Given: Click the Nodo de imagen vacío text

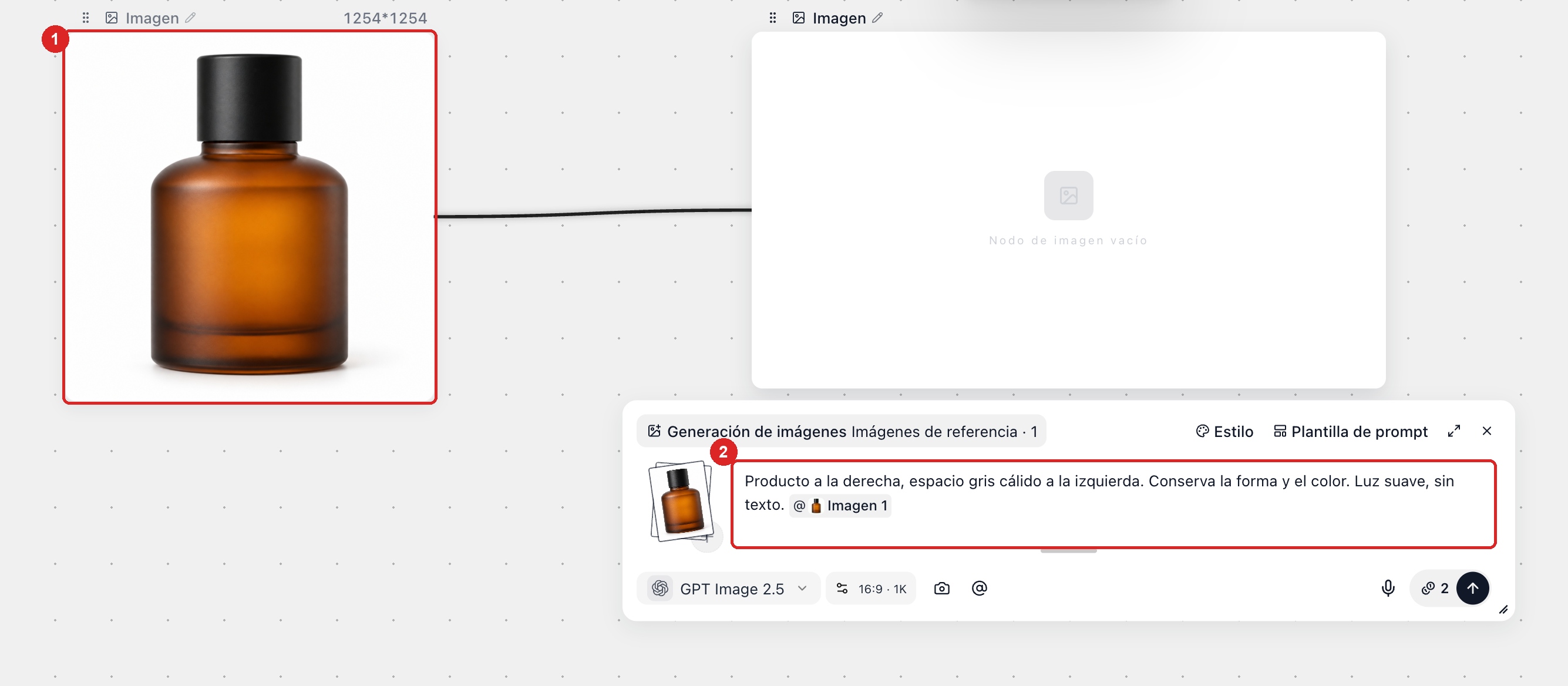Looking at the screenshot, I should [1068, 240].
